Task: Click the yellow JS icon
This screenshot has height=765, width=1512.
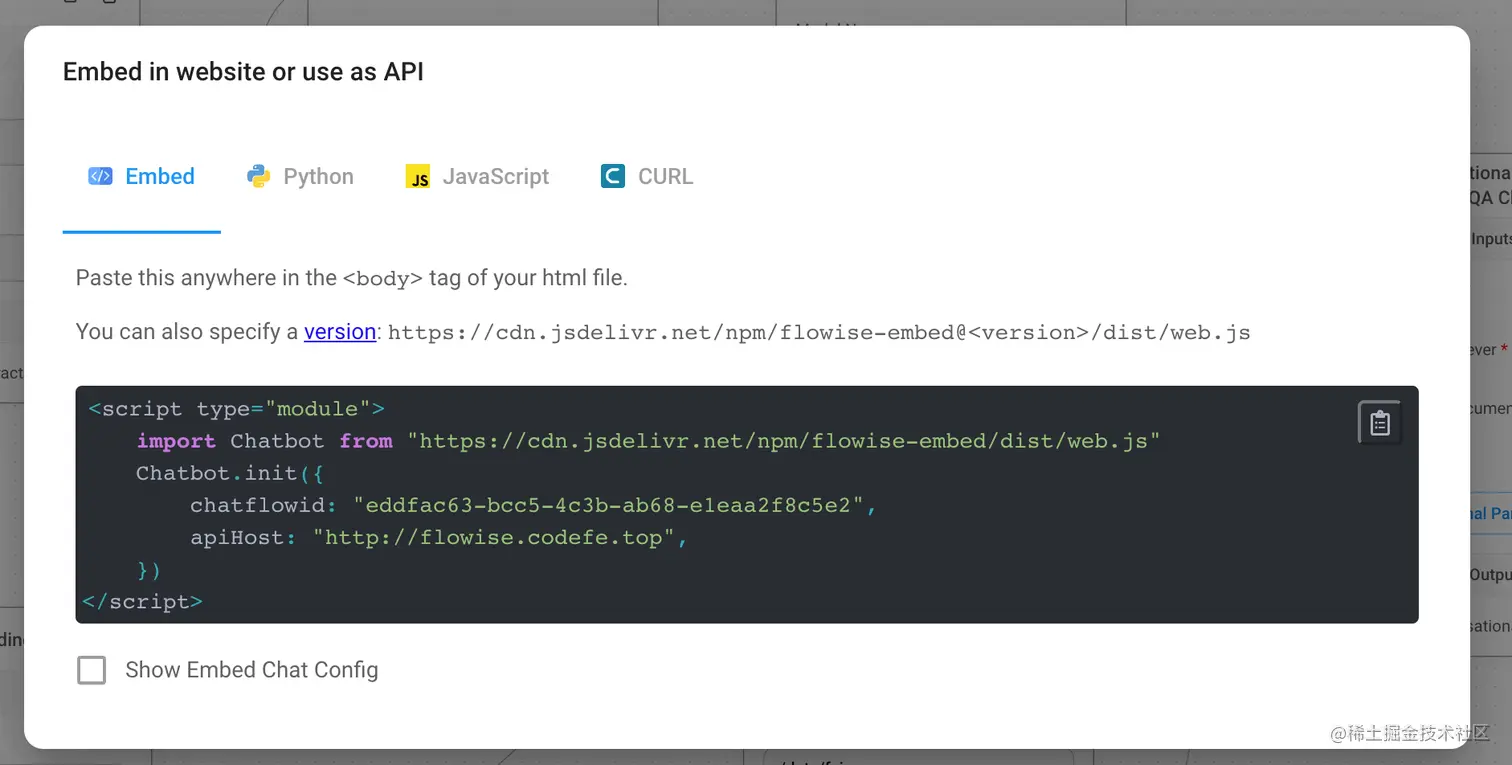Action: click(418, 177)
